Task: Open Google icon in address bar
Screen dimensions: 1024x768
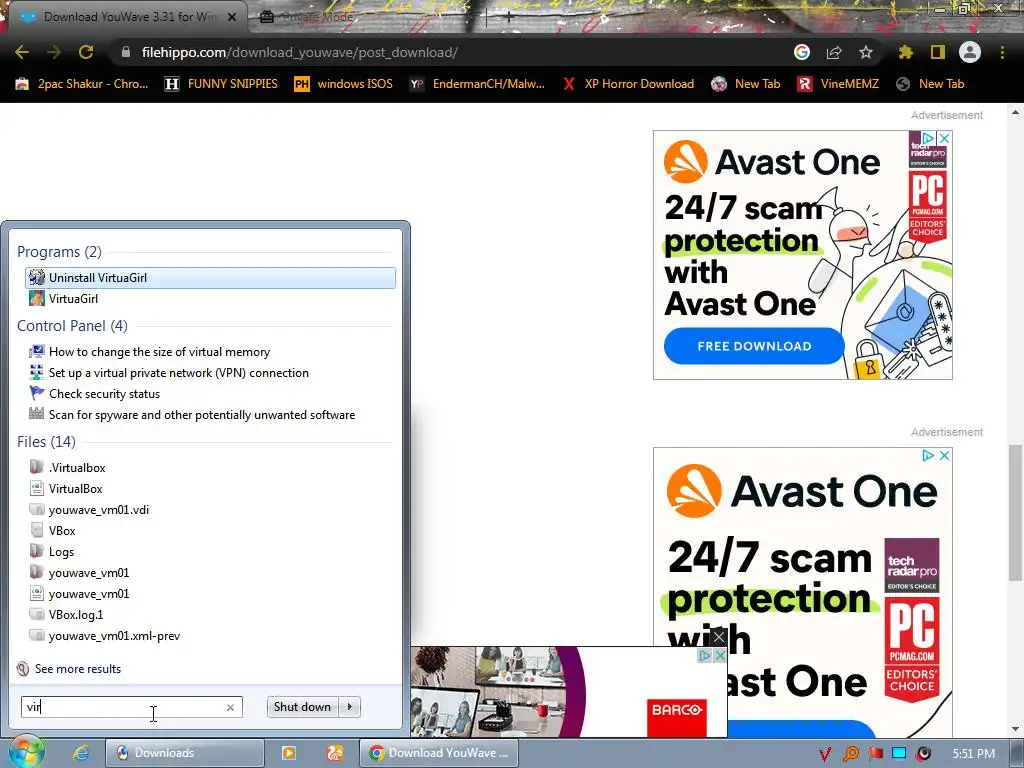Action: pyautogui.click(x=802, y=52)
